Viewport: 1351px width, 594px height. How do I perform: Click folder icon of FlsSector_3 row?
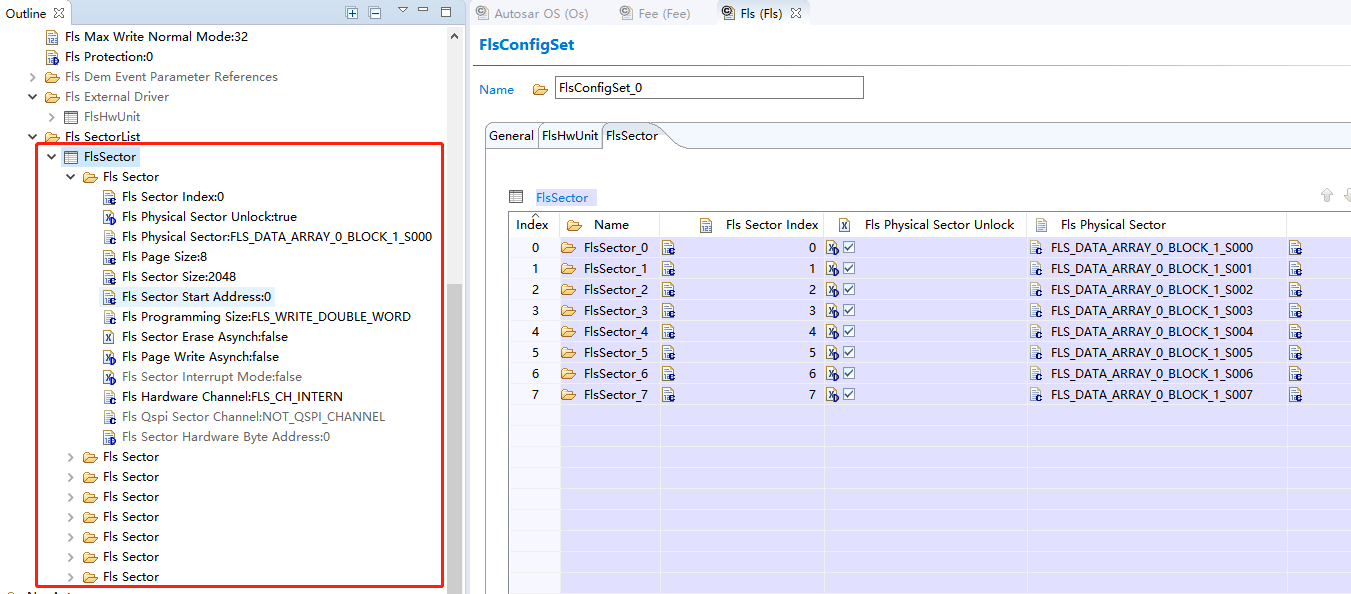pos(569,311)
